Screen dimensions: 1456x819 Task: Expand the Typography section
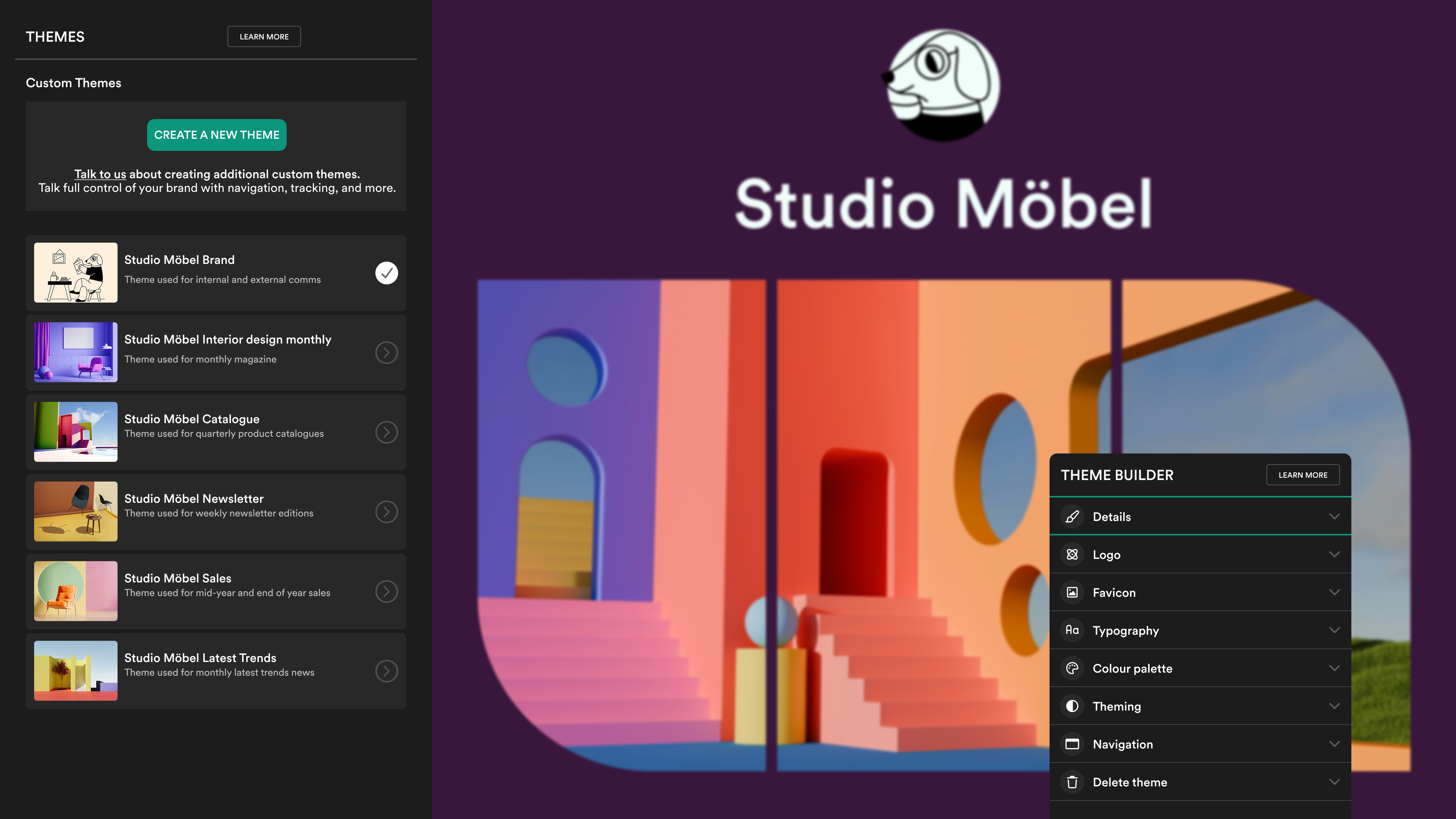1335,630
